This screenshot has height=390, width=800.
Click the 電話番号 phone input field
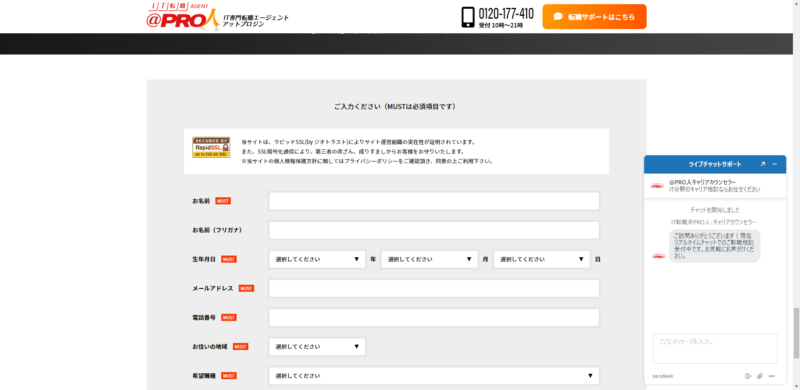(434, 318)
